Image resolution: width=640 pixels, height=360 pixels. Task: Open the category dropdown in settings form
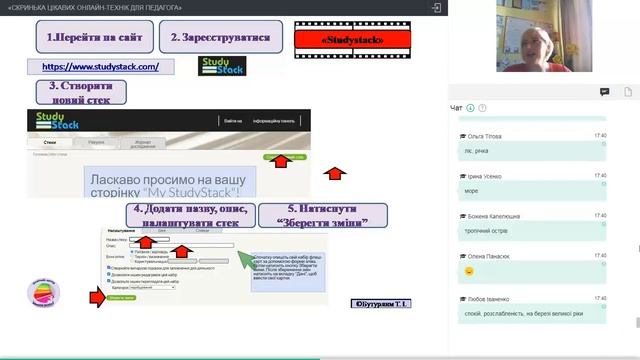click(x=152, y=288)
